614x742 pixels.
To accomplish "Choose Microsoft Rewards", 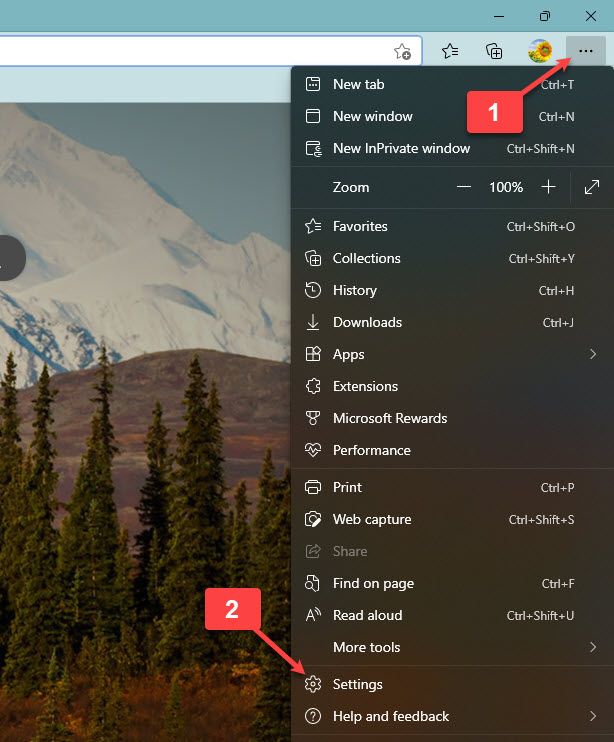I will pos(390,418).
